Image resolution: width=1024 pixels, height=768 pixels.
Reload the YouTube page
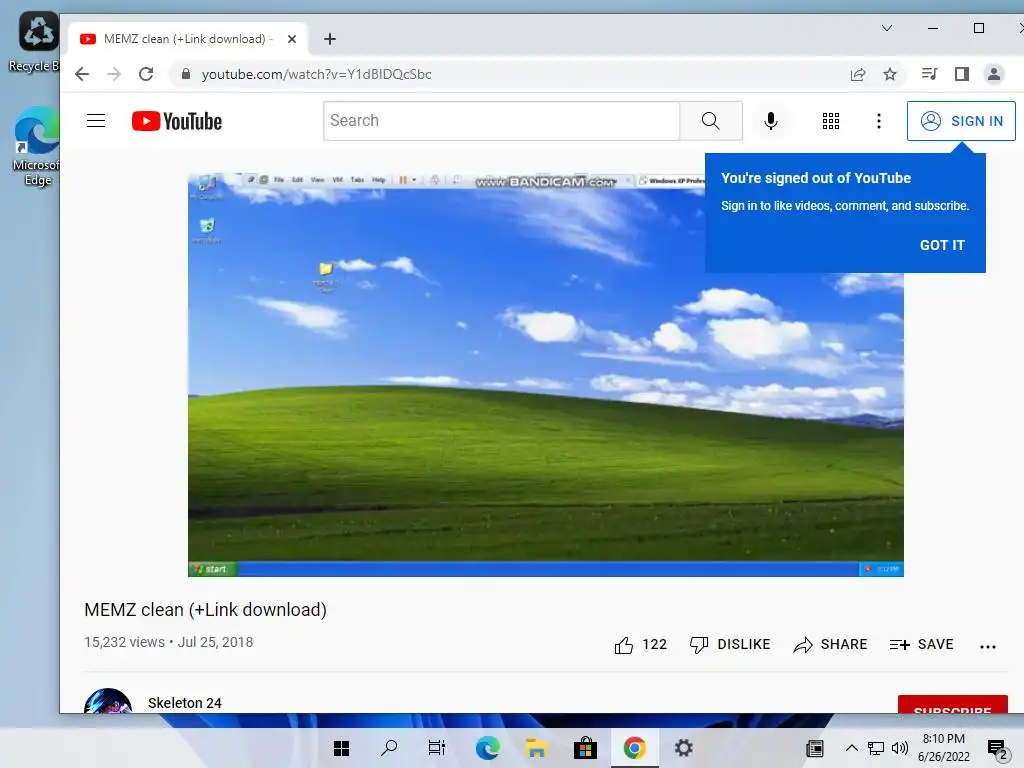(x=146, y=74)
